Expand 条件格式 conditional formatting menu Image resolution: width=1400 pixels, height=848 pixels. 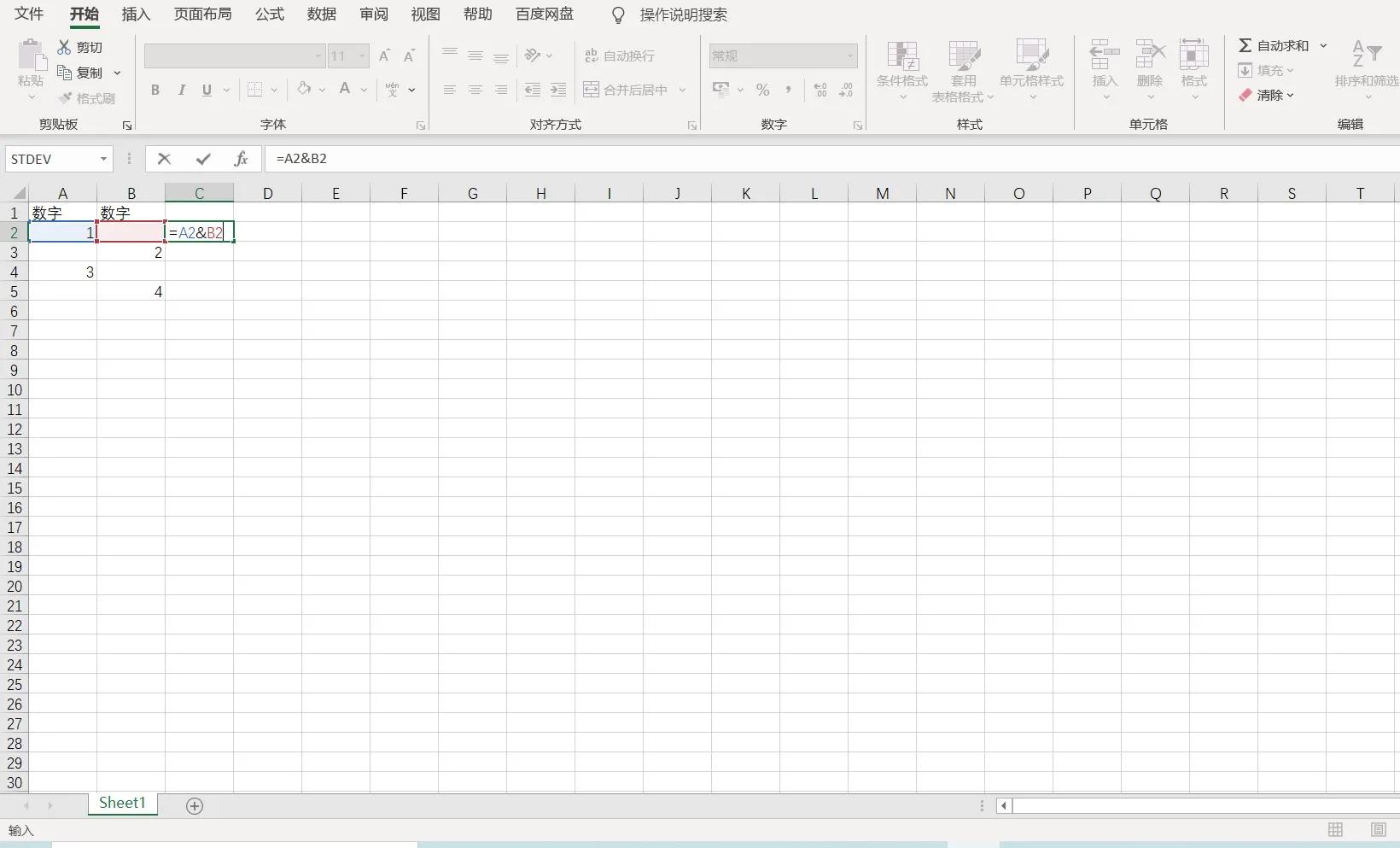[x=902, y=71]
